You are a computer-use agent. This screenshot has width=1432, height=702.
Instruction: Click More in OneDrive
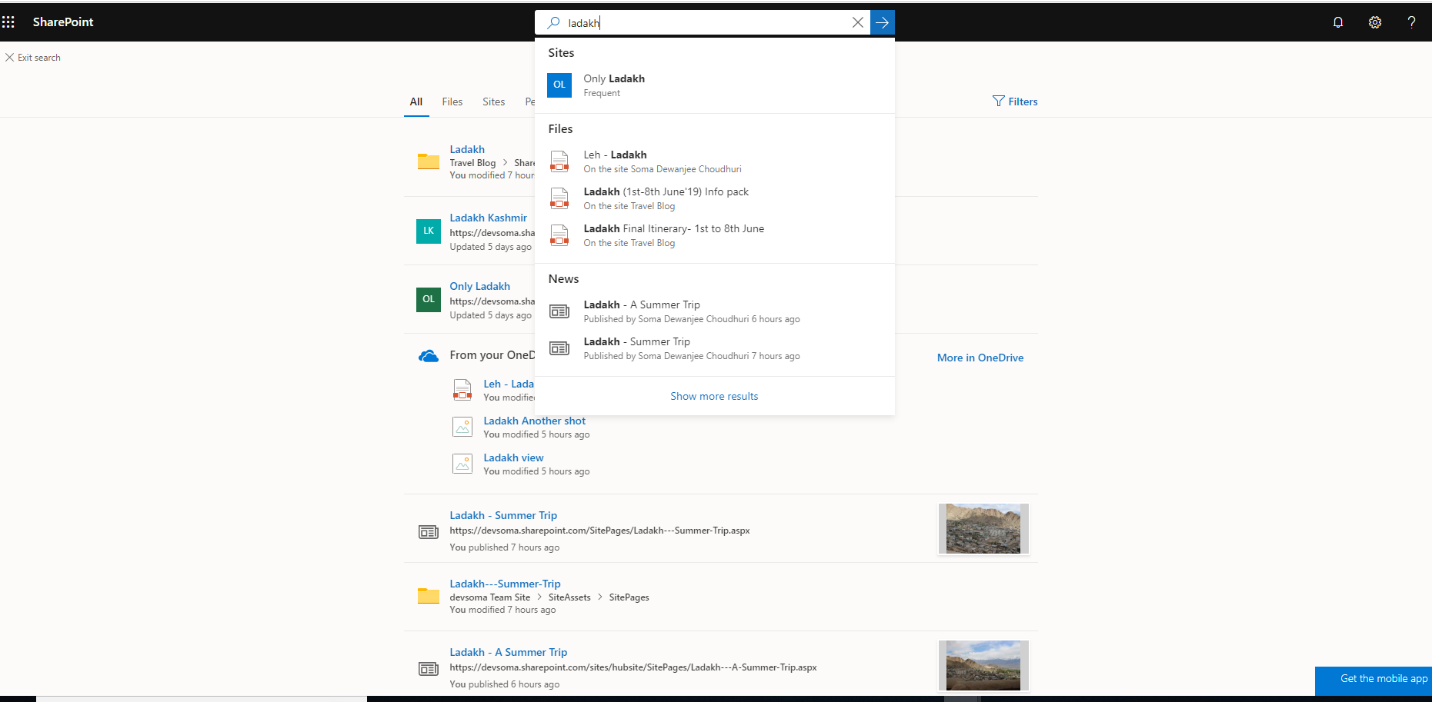tap(980, 357)
